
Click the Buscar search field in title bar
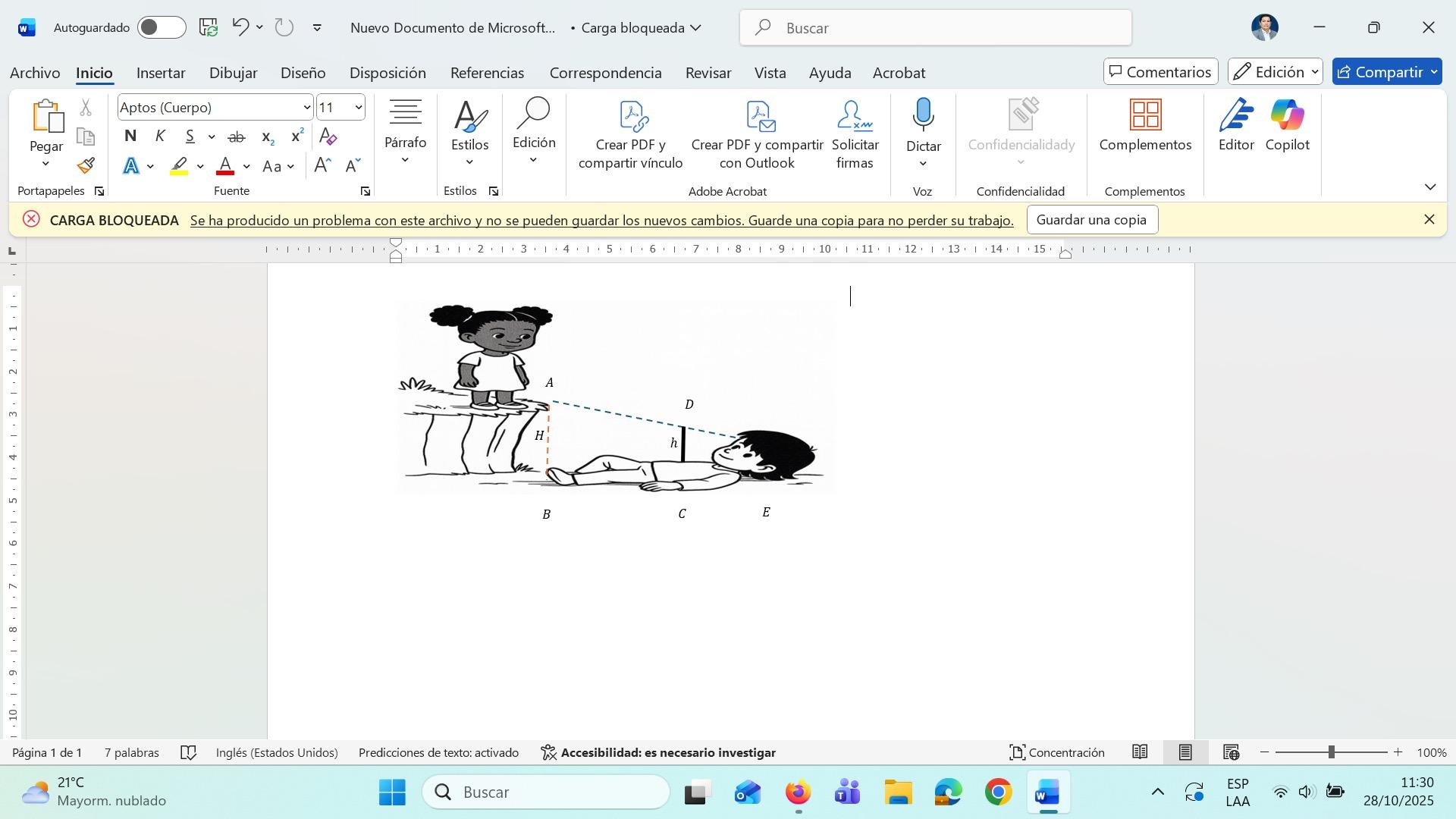(x=935, y=28)
